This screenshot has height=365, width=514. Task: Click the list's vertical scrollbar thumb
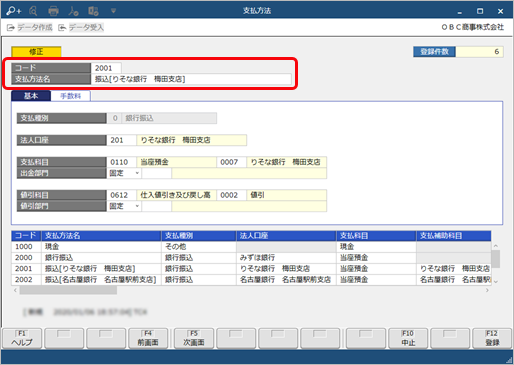click(x=496, y=259)
